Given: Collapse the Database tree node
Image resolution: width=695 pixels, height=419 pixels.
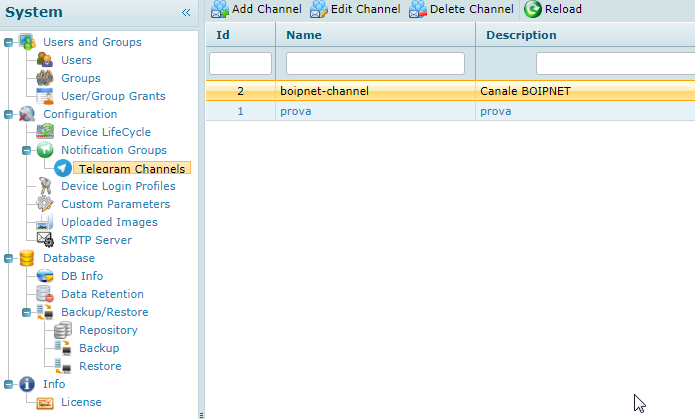Looking at the screenshot, I should [x=8, y=258].
